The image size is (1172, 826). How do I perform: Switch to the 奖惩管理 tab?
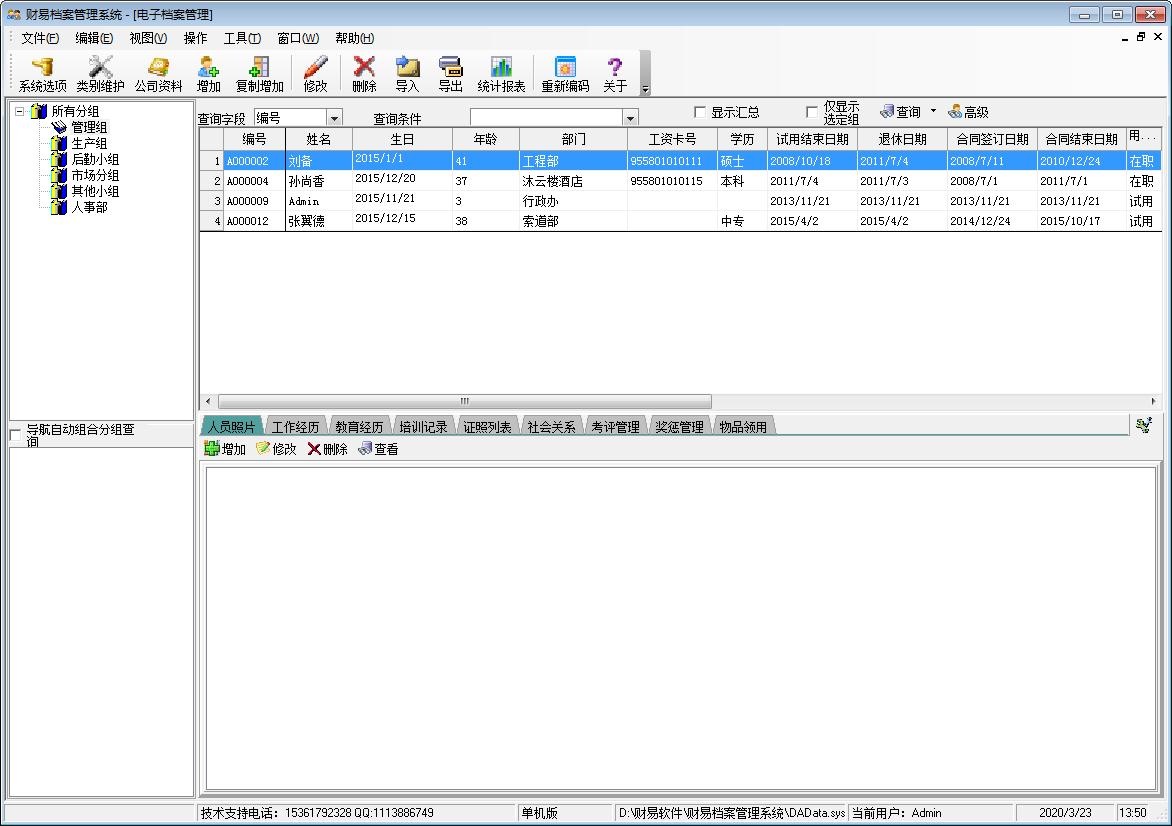(679, 427)
